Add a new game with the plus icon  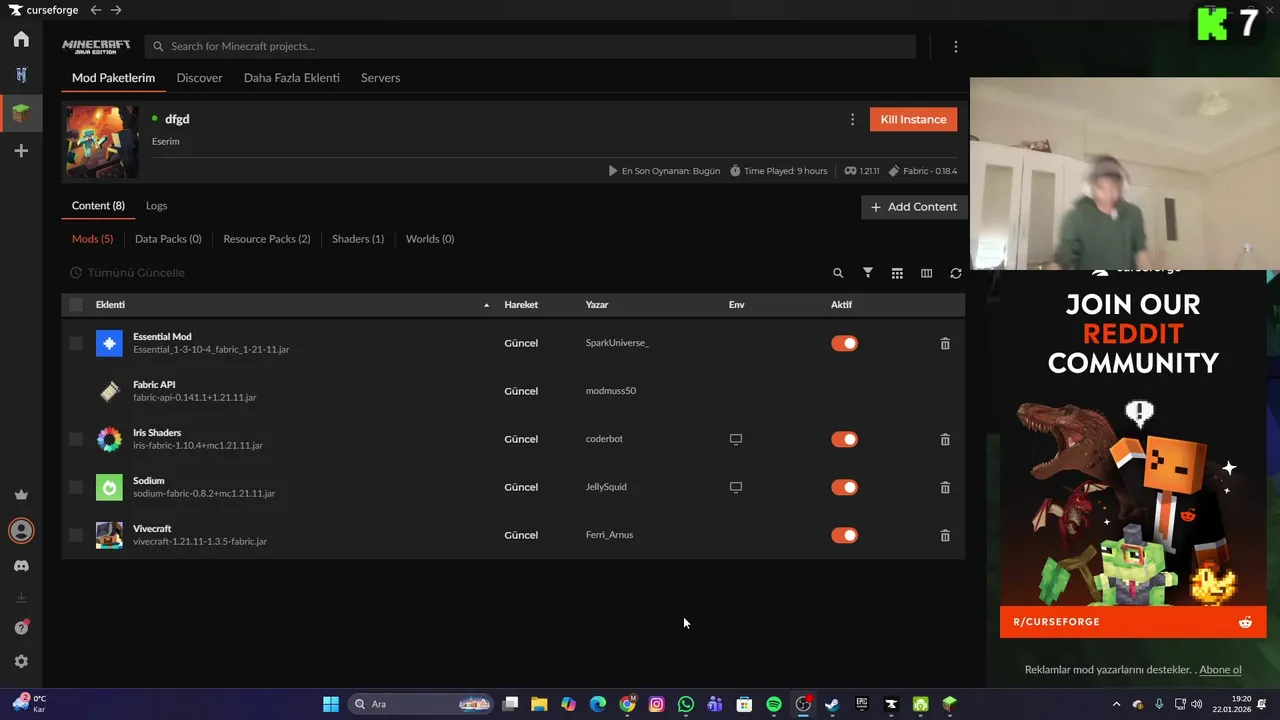point(21,151)
